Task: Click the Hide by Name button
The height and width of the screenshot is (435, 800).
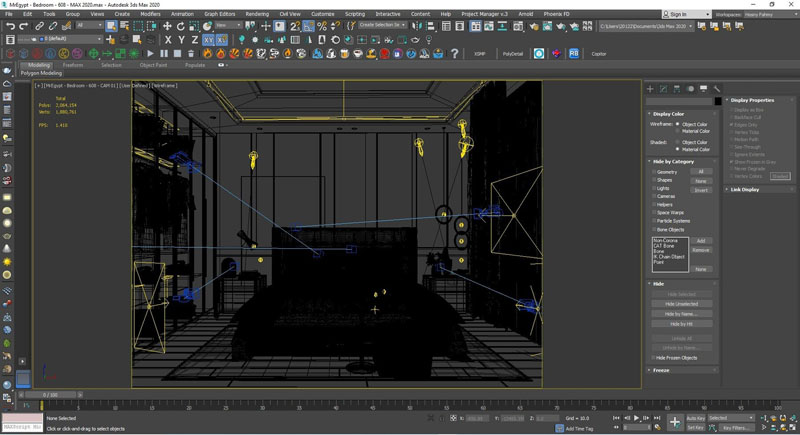Action: pos(681,314)
